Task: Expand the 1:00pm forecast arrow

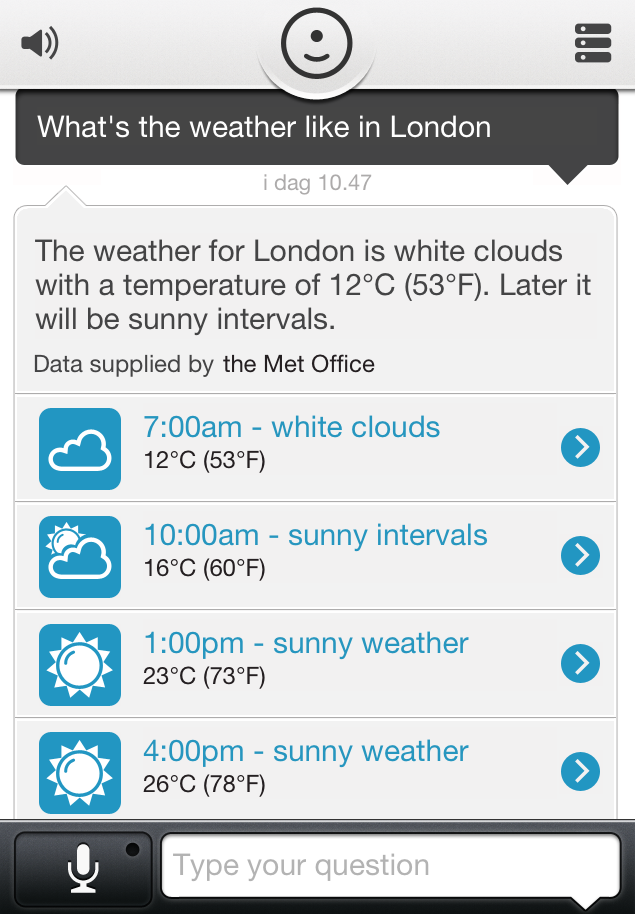Action: click(x=580, y=663)
